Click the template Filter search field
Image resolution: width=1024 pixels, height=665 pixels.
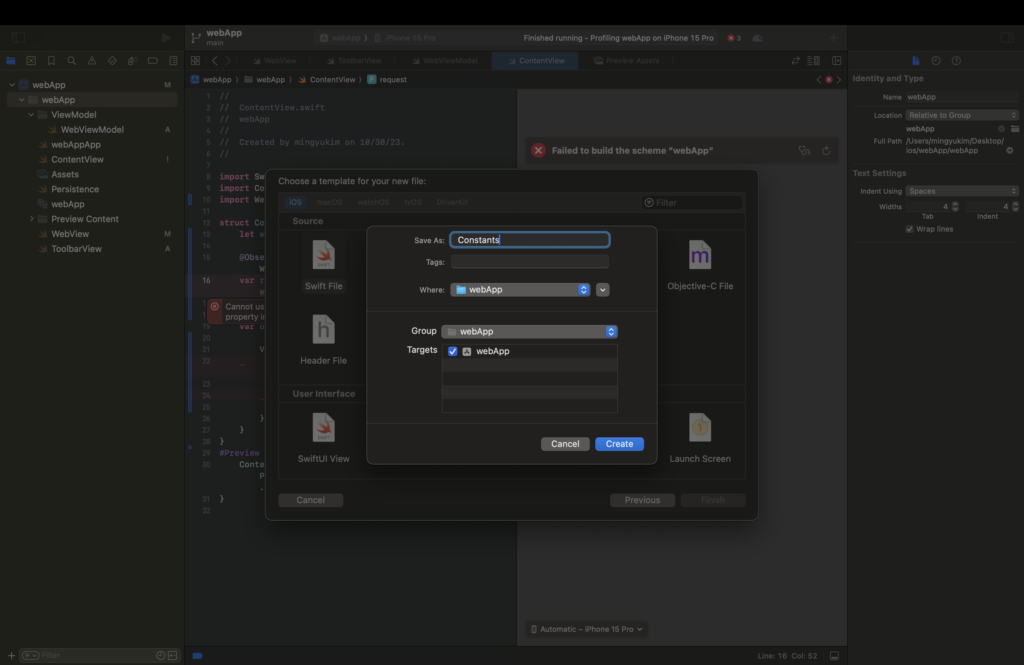coord(692,203)
